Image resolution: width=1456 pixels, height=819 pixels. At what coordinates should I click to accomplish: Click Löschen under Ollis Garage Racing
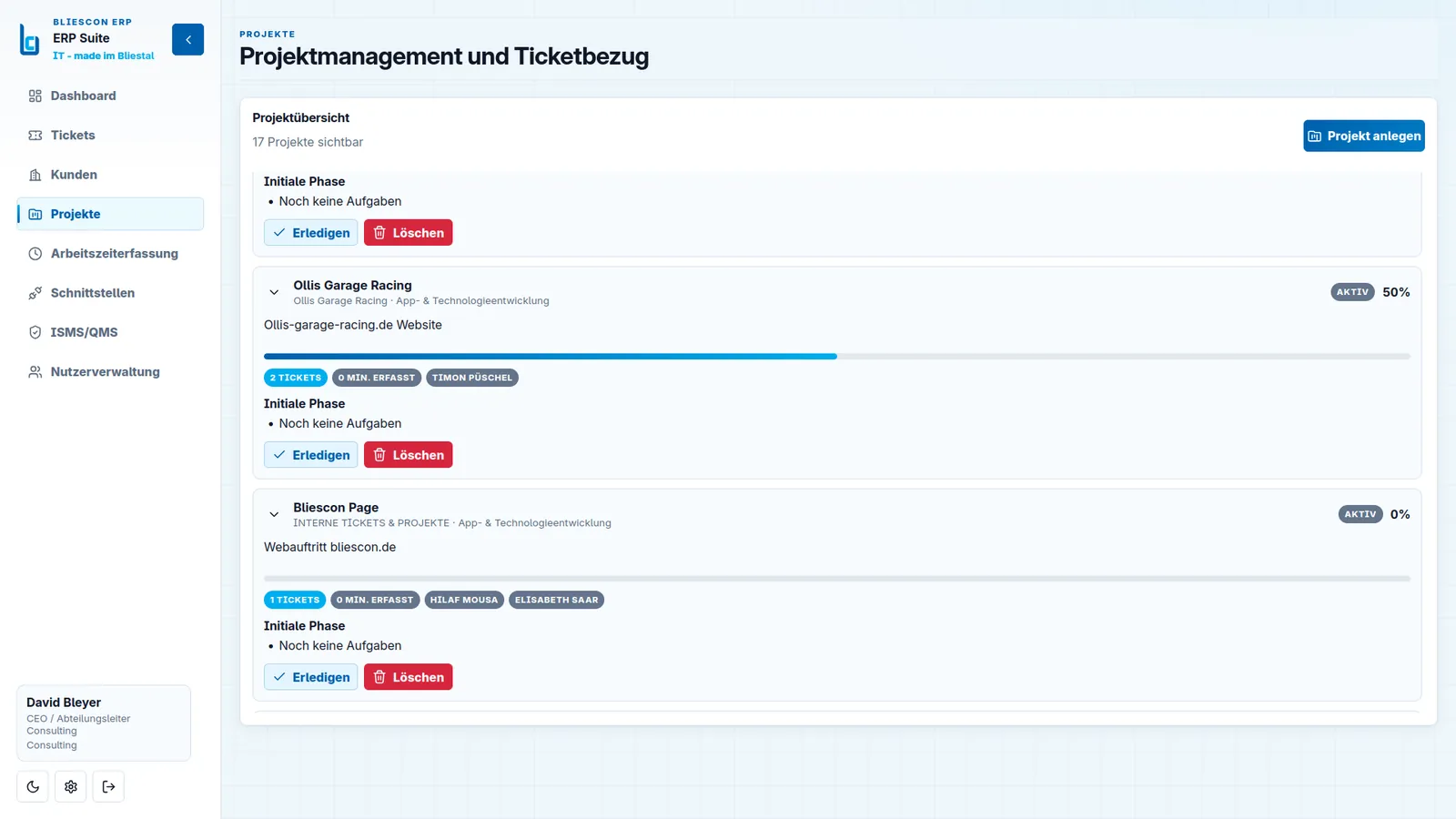(408, 455)
